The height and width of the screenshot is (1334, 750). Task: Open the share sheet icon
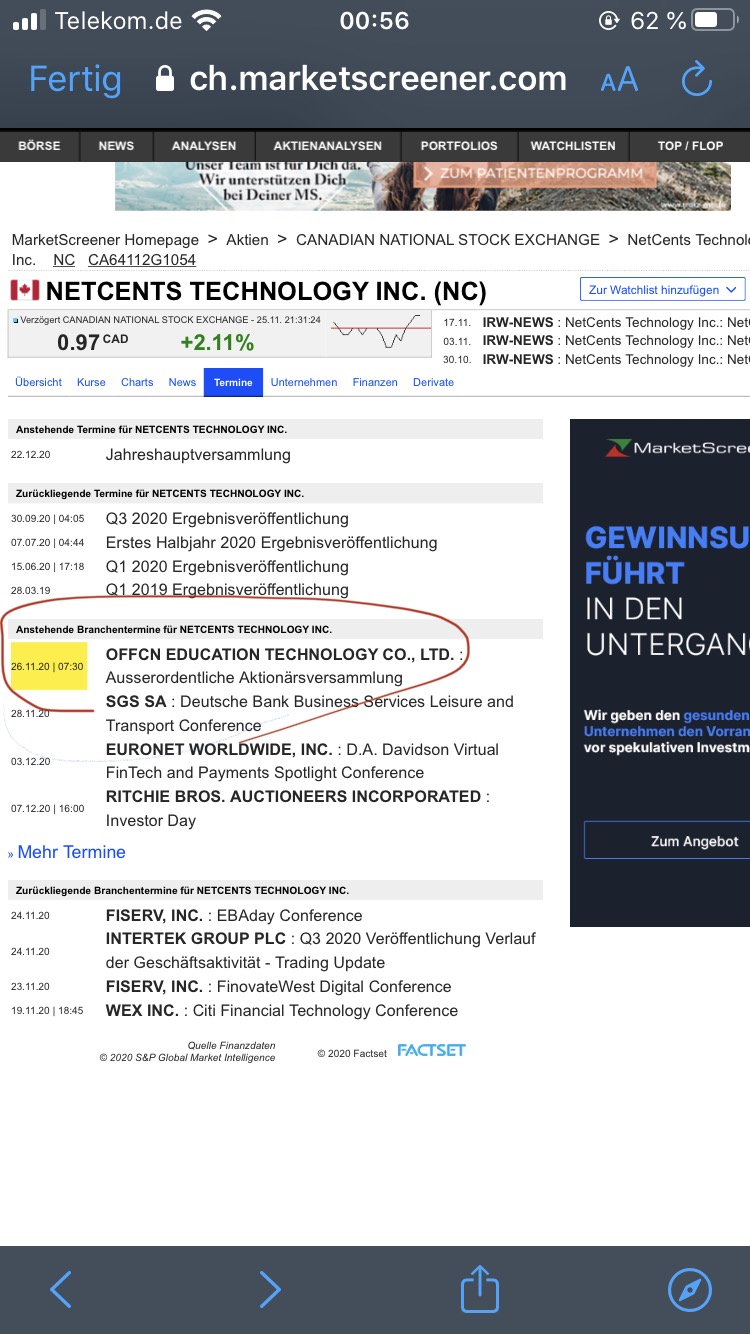(479, 1288)
